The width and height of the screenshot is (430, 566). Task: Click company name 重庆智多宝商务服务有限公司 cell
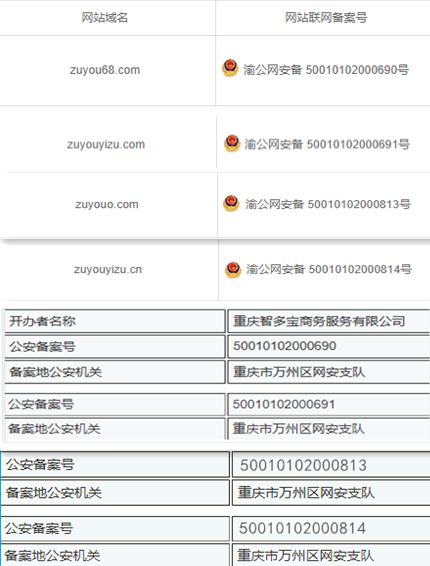click(x=329, y=321)
